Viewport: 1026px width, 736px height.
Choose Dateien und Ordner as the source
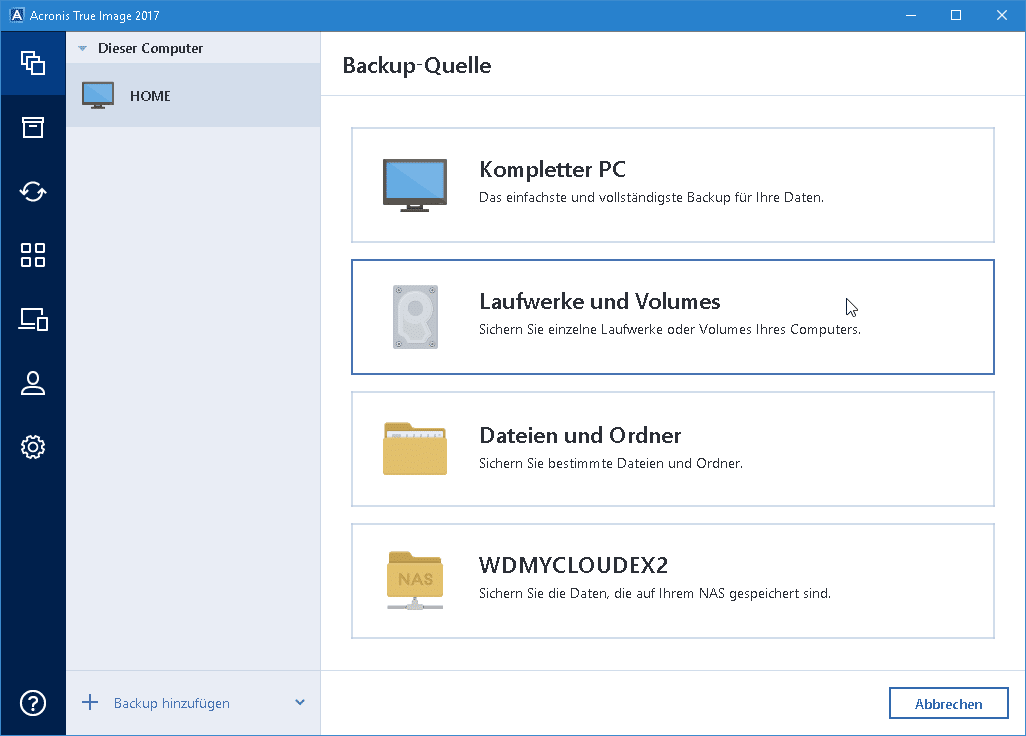(673, 449)
